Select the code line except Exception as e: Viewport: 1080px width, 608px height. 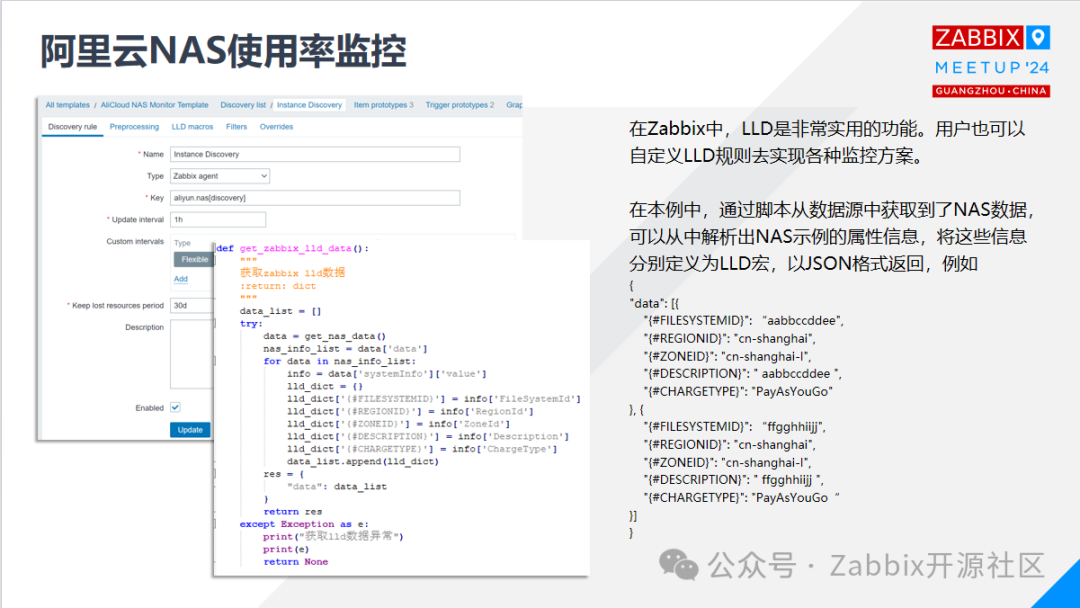(304, 524)
